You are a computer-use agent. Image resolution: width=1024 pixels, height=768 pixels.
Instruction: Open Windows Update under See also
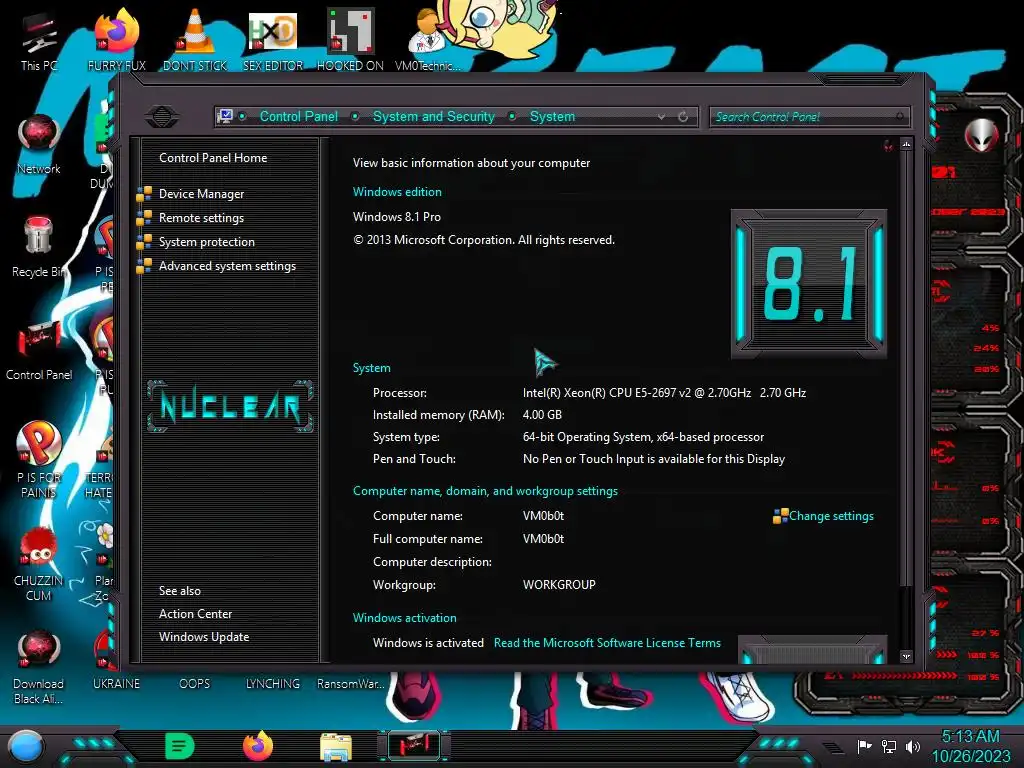coord(204,637)
